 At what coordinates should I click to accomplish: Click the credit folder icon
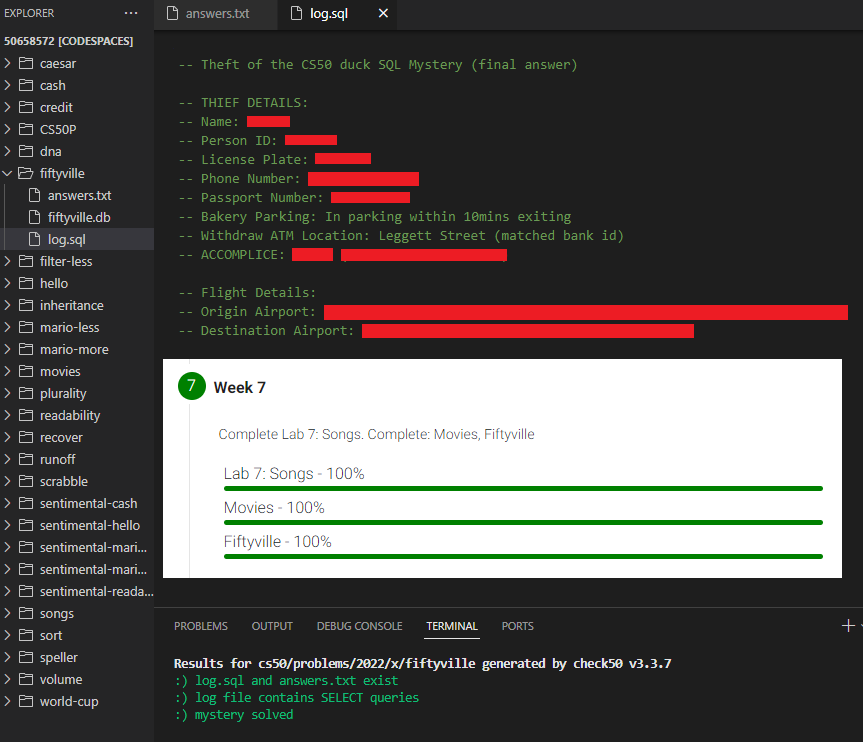tap(26, 107)
